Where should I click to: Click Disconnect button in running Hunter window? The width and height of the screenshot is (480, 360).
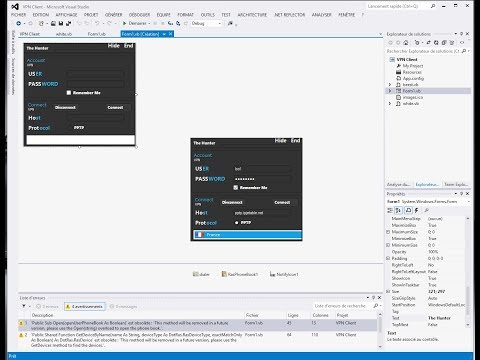coord(232,202)
